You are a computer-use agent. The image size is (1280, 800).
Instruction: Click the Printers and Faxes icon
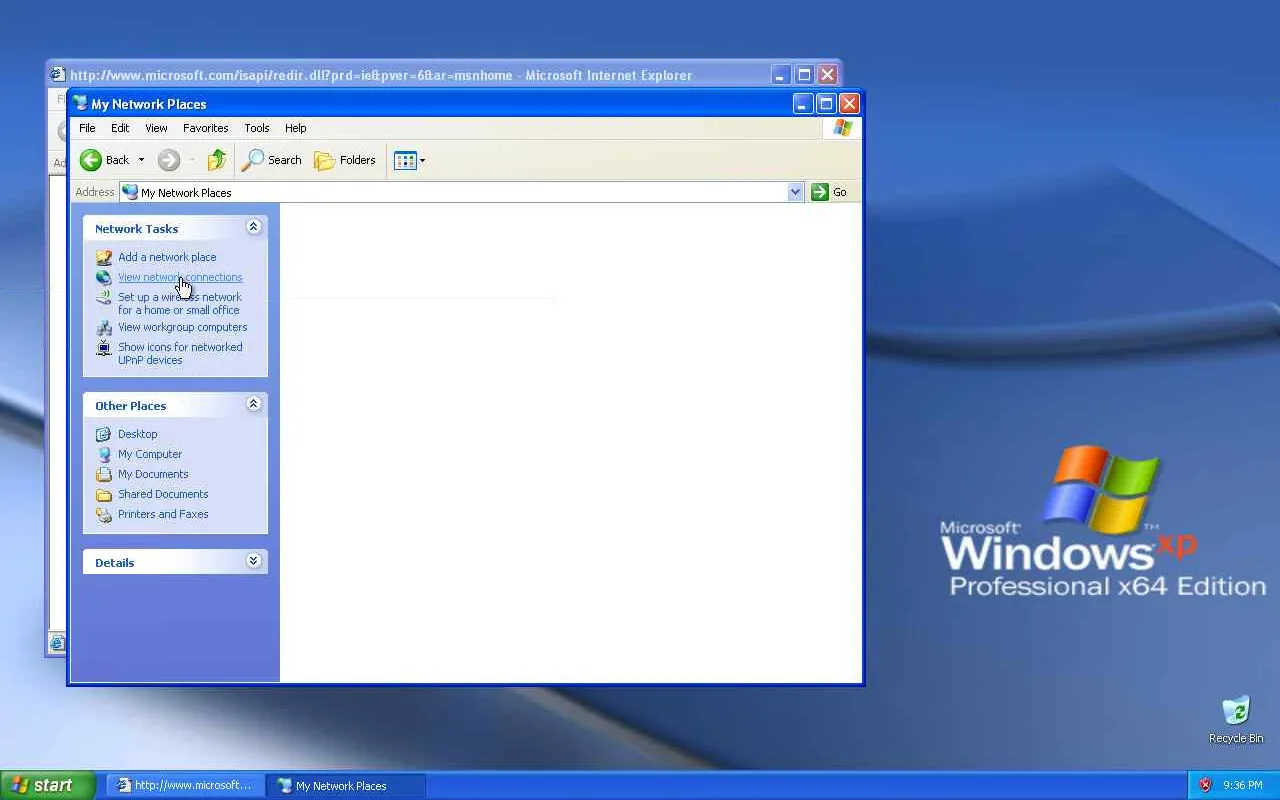click(x=104, y=514)
